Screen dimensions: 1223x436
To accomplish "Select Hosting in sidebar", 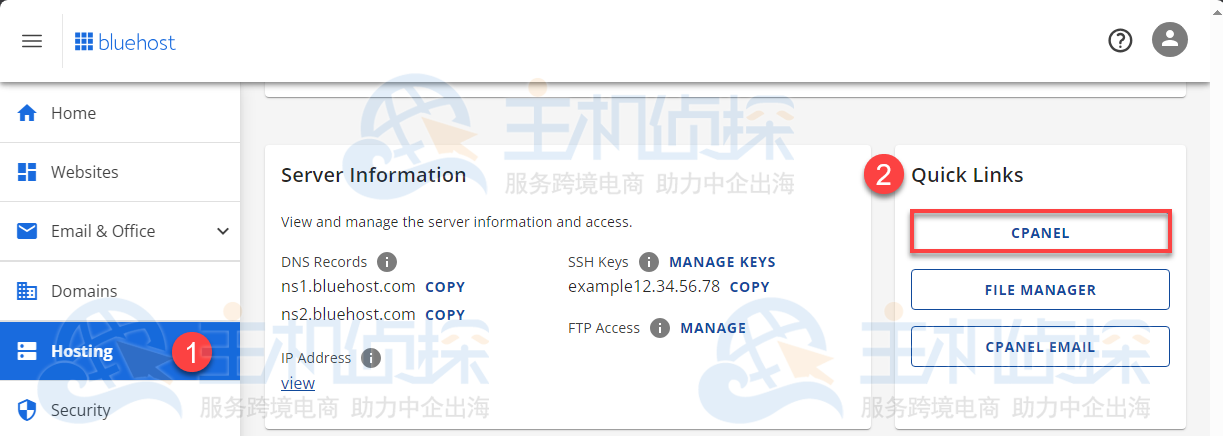I will (120, 351).
